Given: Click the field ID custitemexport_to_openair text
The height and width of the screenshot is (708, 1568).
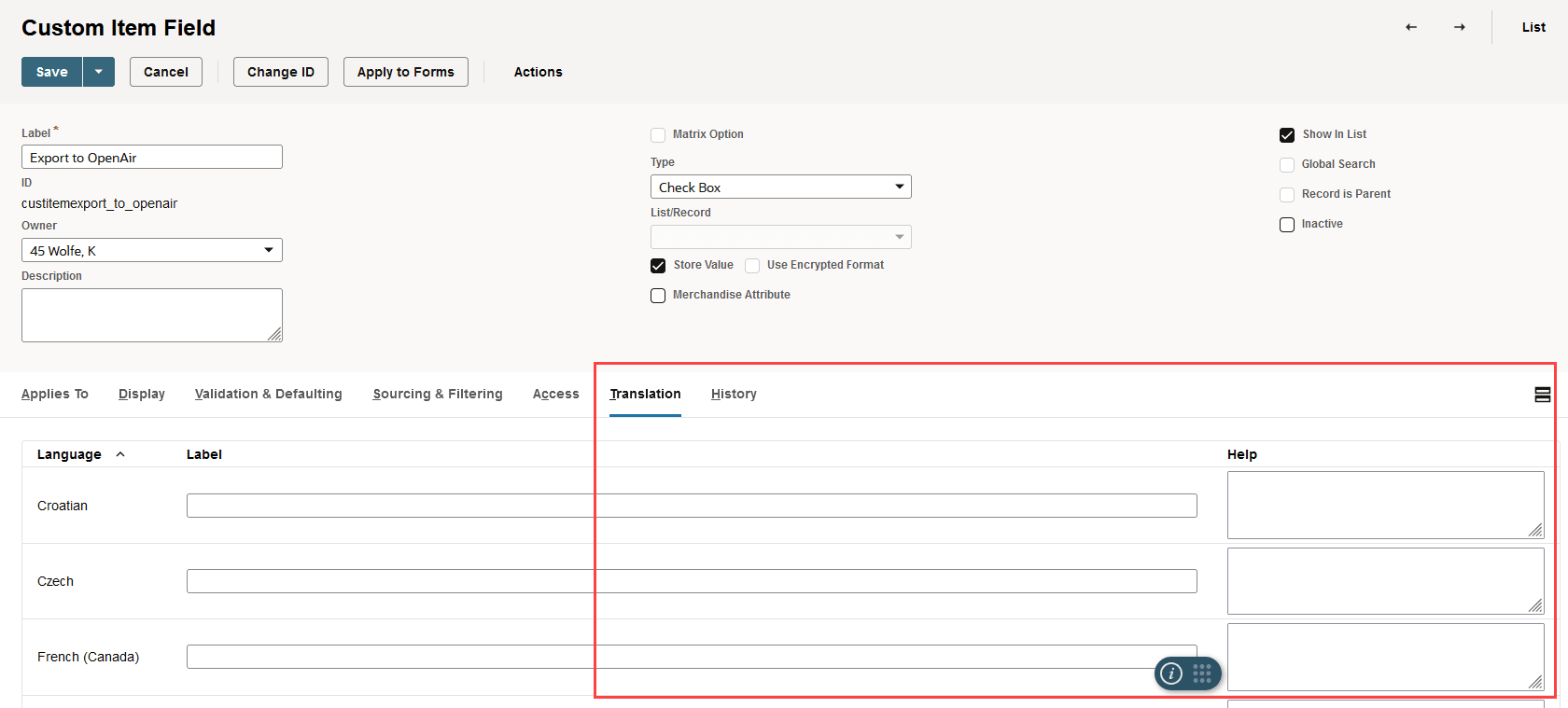Looking at the screenshot, I should [x=99, y=203].
